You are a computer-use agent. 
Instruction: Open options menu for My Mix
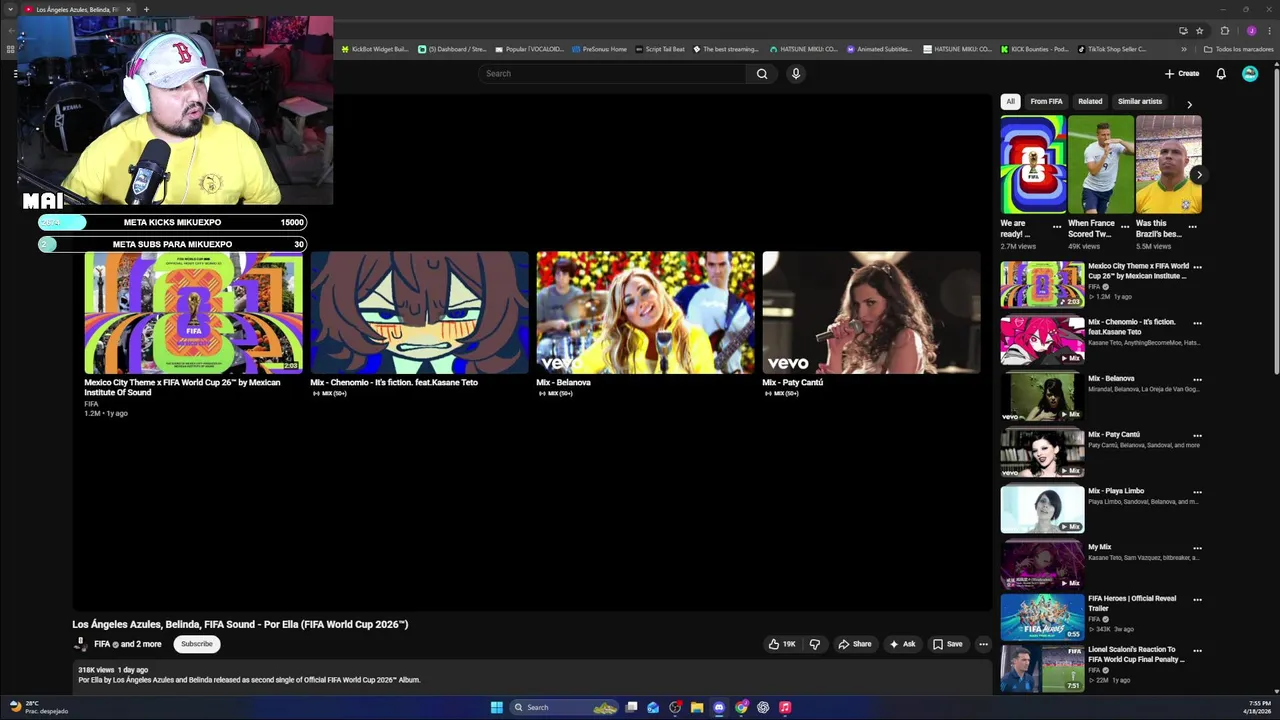pos(1197,548)
